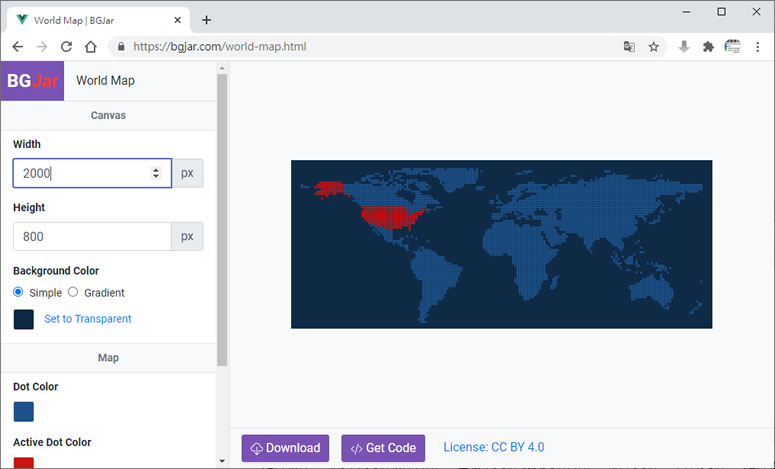Open a new browser tab
775x469 pixels.
coord(207,20)
